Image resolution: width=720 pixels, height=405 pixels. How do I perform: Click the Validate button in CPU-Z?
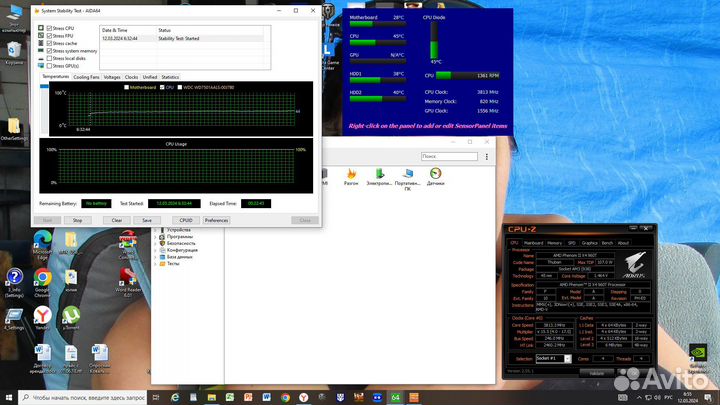pos(596,373)
